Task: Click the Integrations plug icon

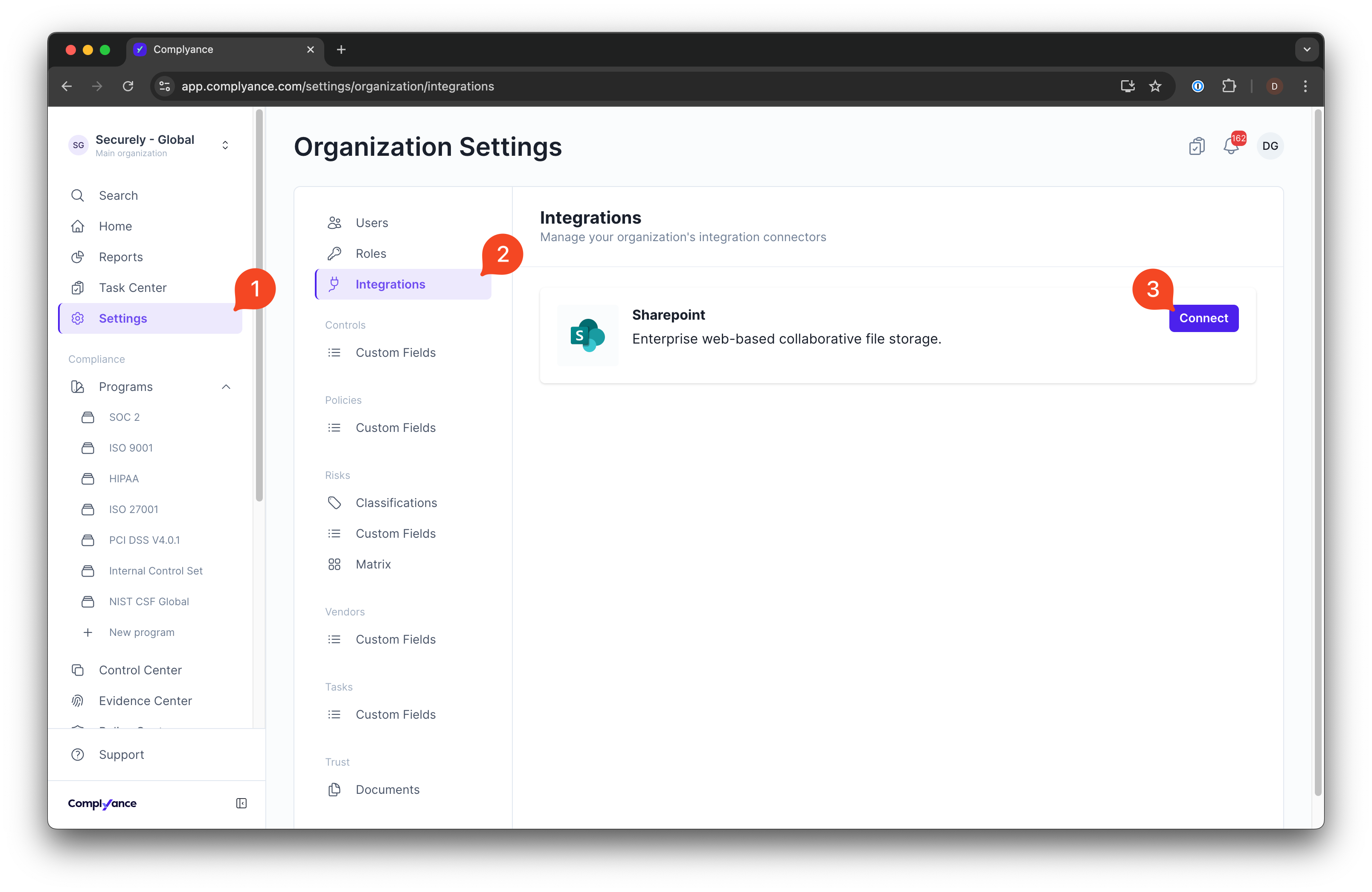Action: coord(334,284)
